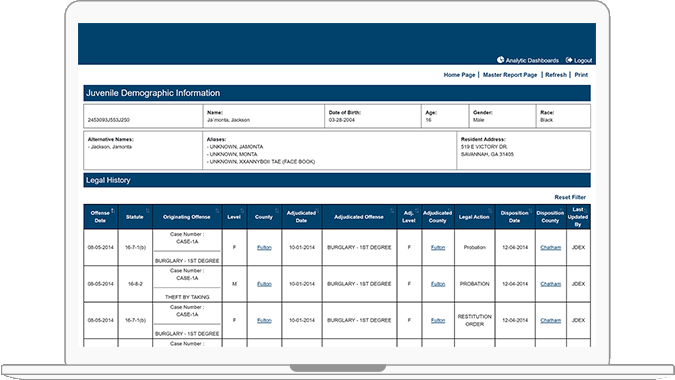Reset Filter on legal history table
Image resolution: width=675 pixels, height=380 pixels.
(570, 197)
